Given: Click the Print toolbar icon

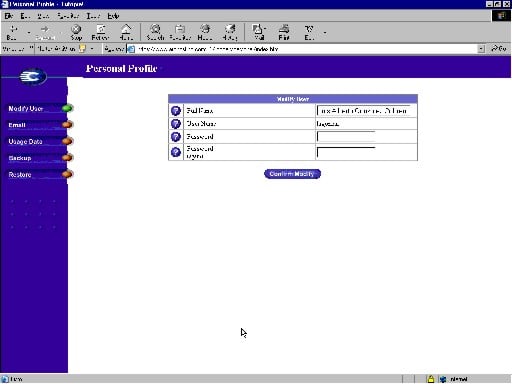Looking at the screenshot, I should tap(284, 32).
